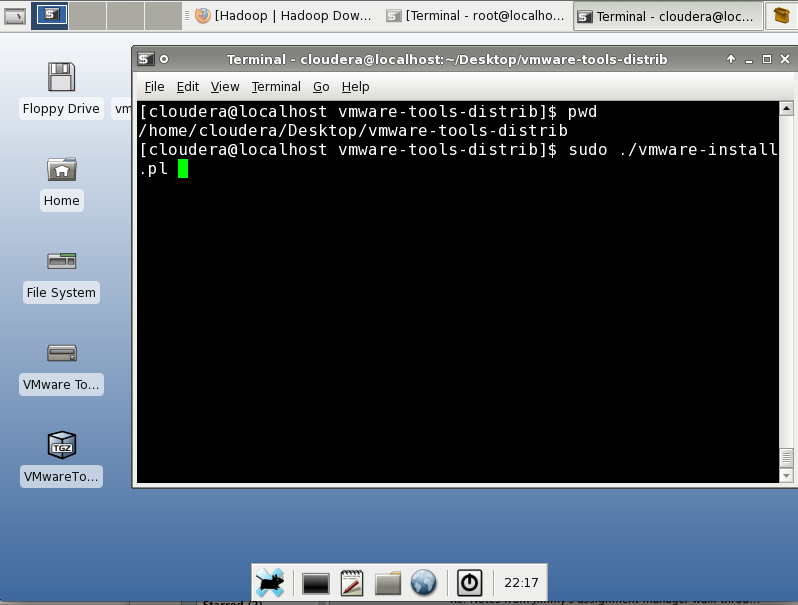
Task: Open the View menu in Terminal
Action: pos(225,87)
